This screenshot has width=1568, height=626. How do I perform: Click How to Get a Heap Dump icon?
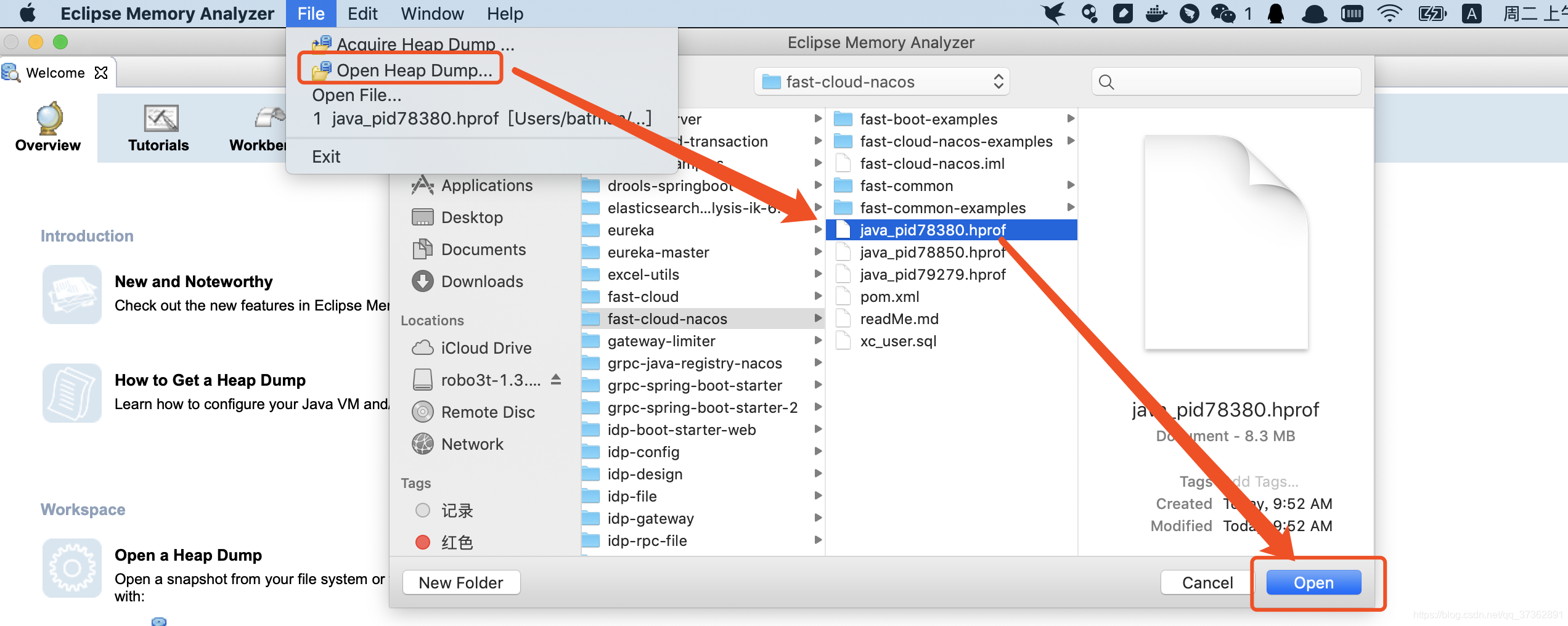click(x=72, y=393)
